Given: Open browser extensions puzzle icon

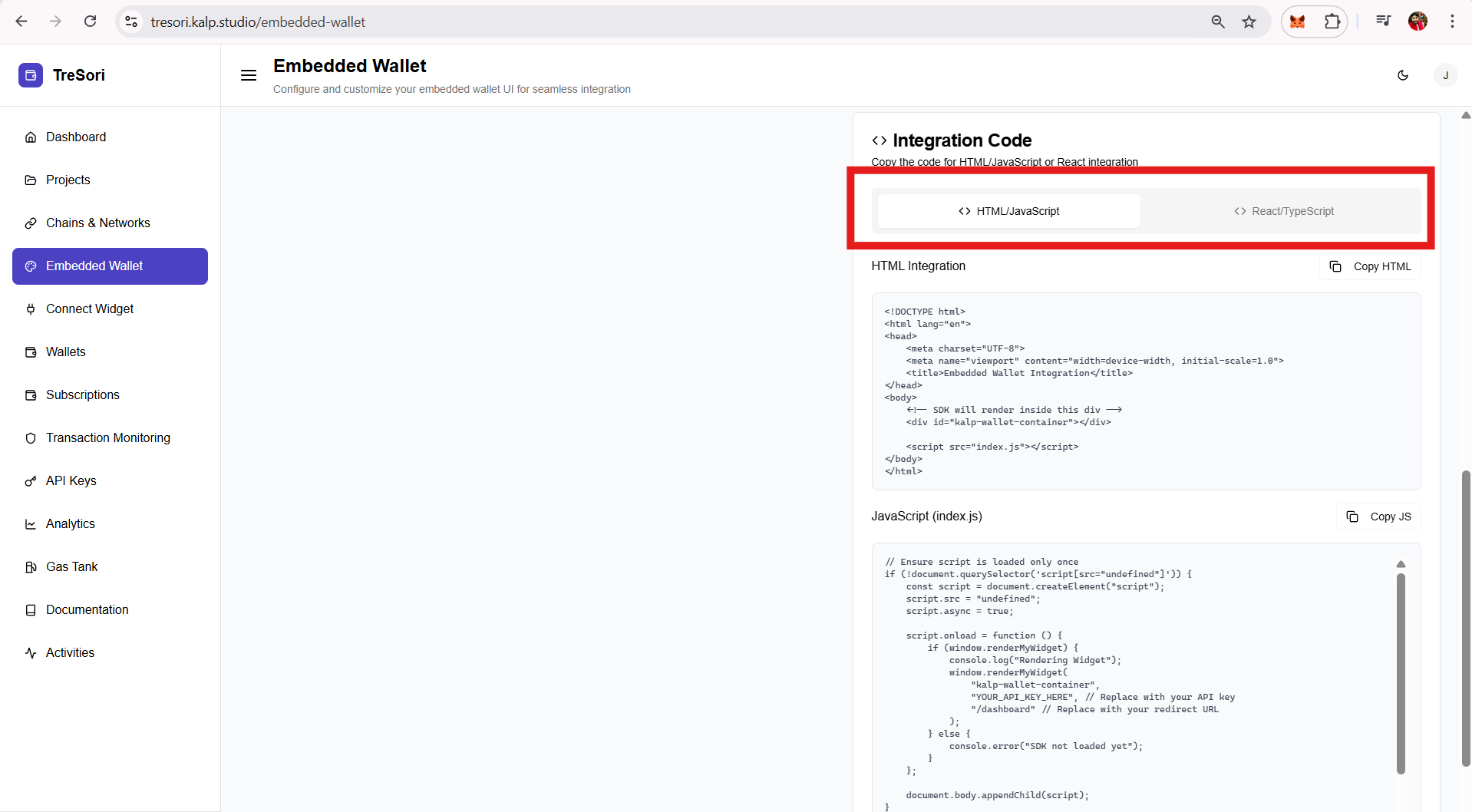Looking at the screenshot, I should pyautogui.click(x=1332, y=21).
